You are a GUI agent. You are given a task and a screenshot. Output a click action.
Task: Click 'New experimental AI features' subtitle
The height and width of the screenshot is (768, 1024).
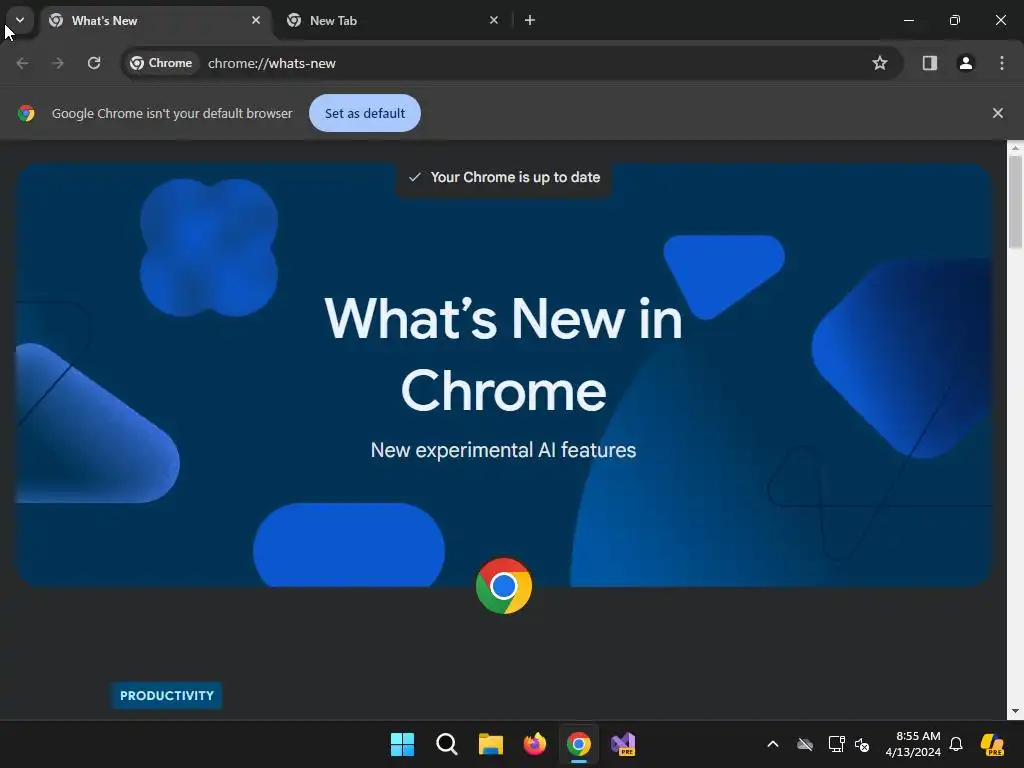pyautogui.click(x=503, y=450)
